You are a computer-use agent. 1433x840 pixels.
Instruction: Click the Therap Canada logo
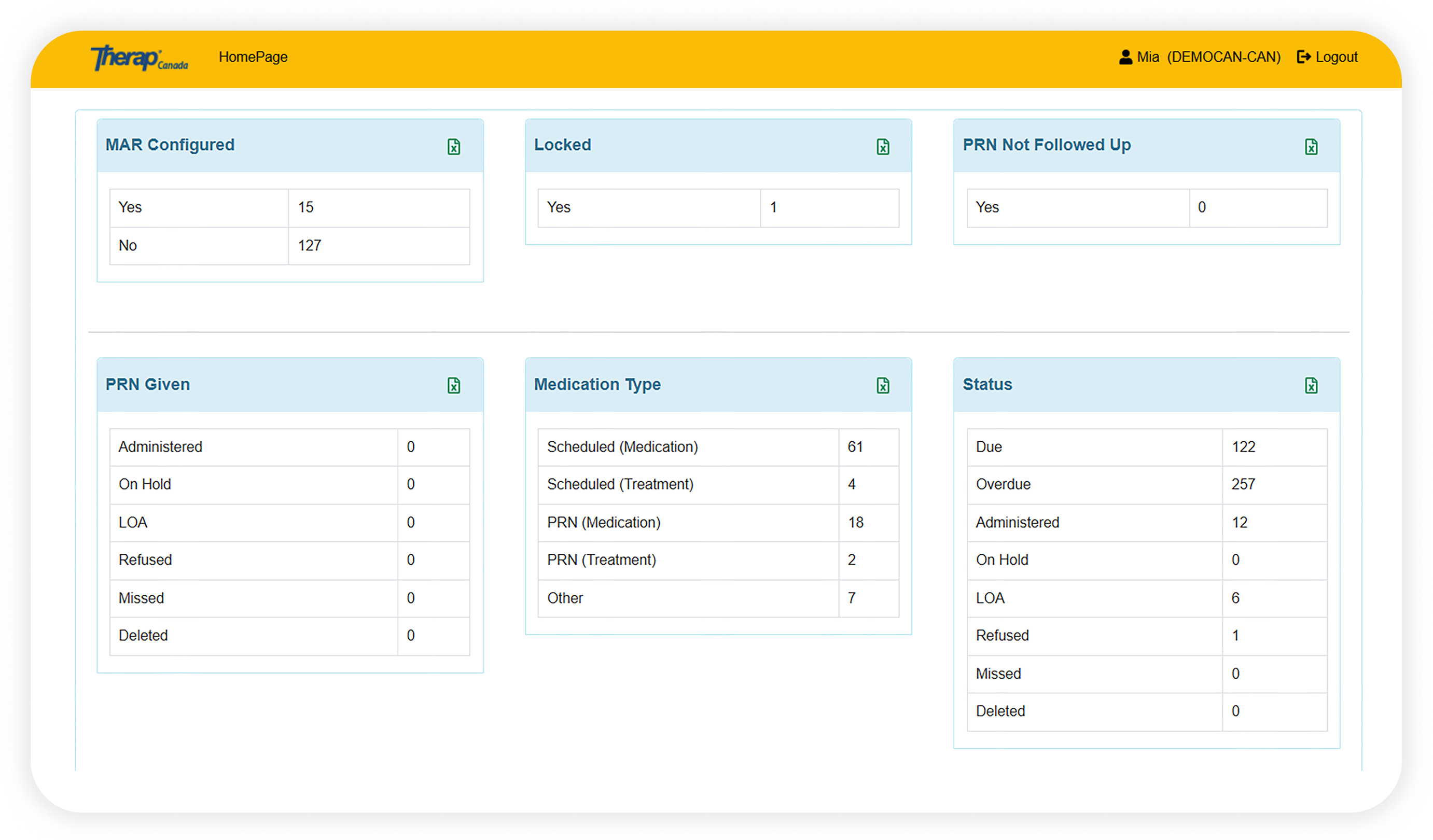(140, 58)
